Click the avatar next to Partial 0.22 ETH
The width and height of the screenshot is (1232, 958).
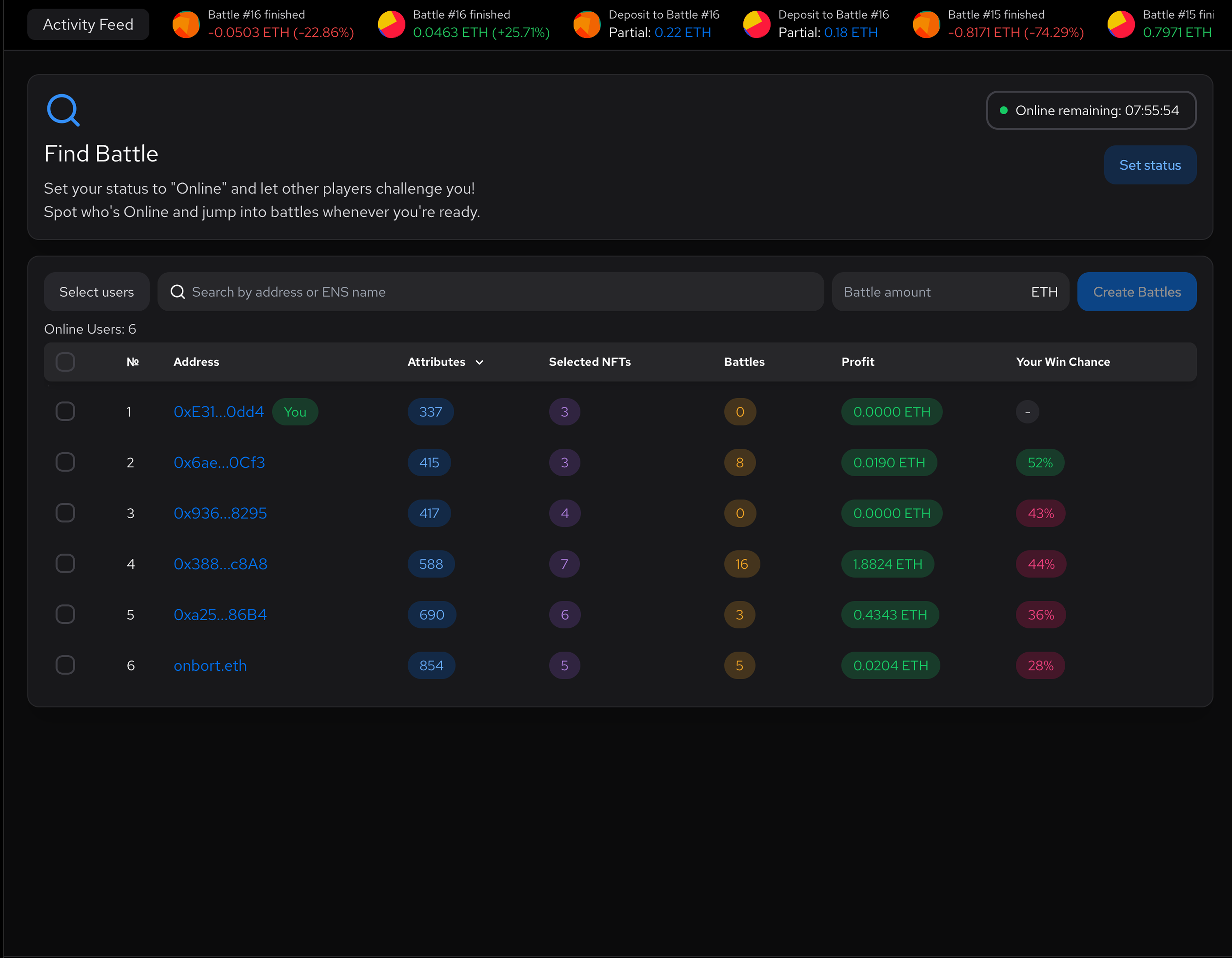tap(587, 24)
